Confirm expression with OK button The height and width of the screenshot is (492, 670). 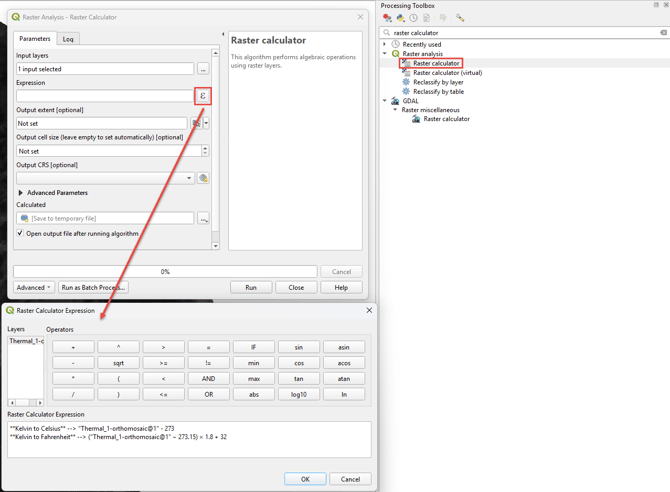(305, 479)
